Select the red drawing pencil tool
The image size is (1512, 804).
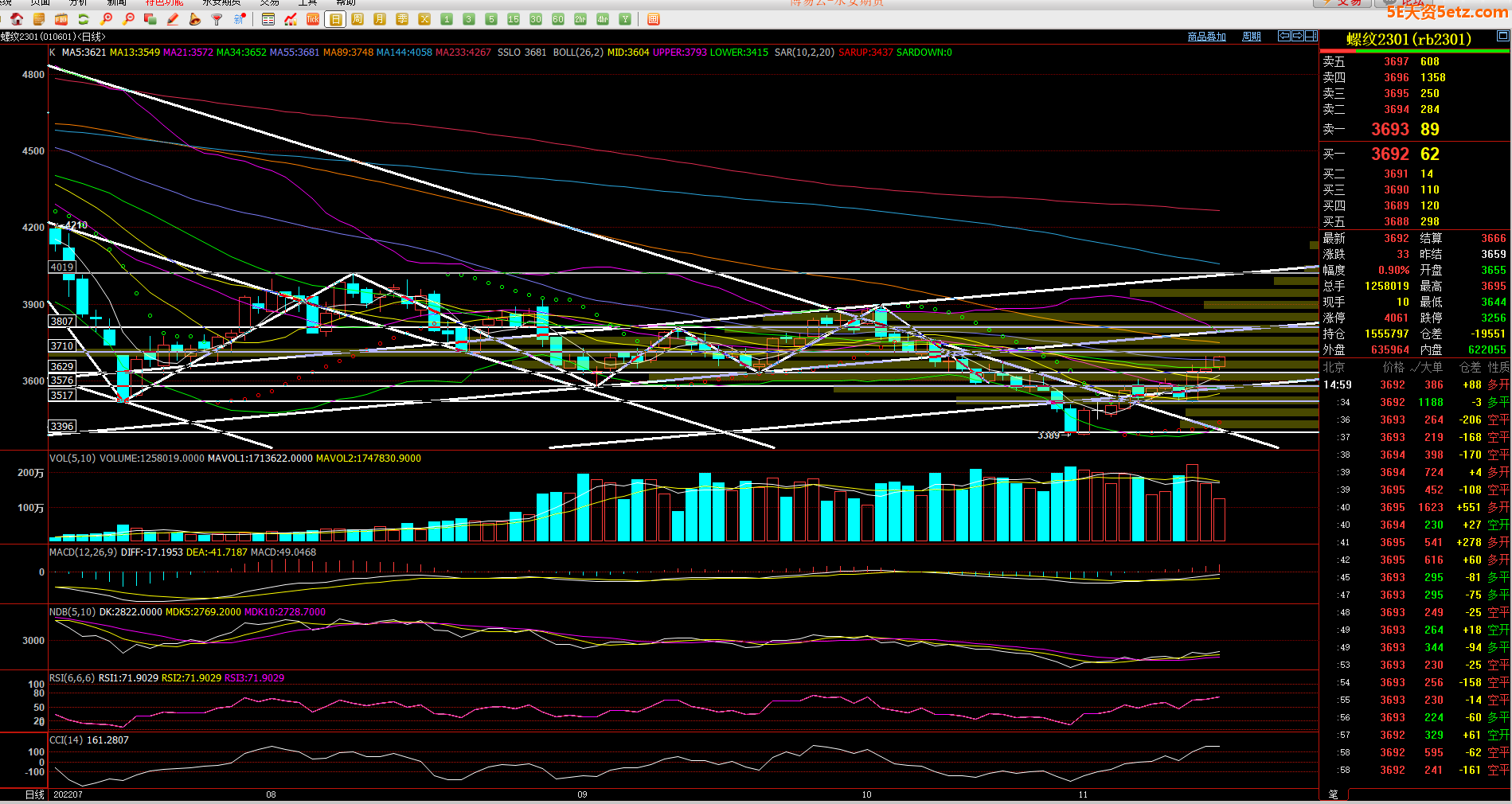[172, 19]
